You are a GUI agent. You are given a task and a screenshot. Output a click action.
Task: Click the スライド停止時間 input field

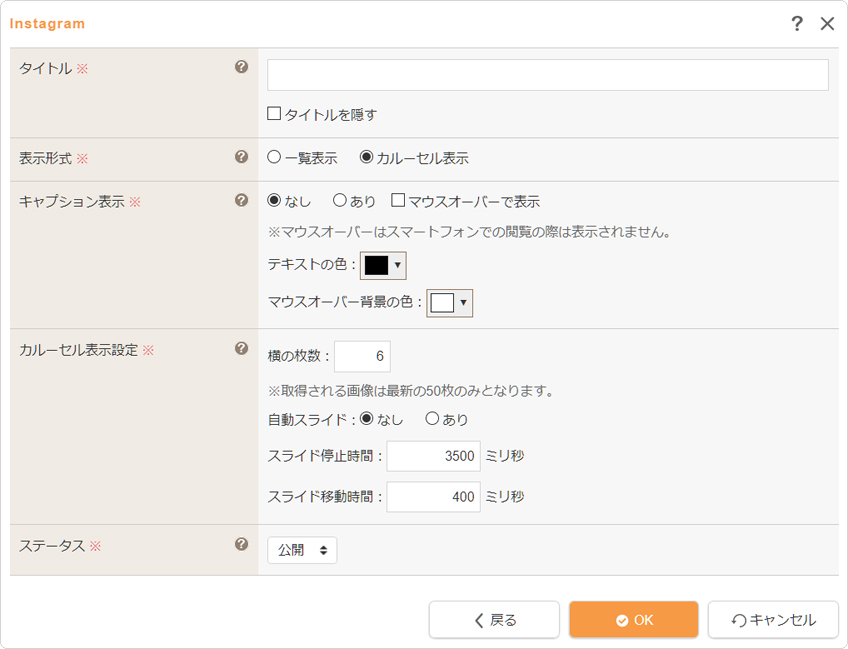433,456
